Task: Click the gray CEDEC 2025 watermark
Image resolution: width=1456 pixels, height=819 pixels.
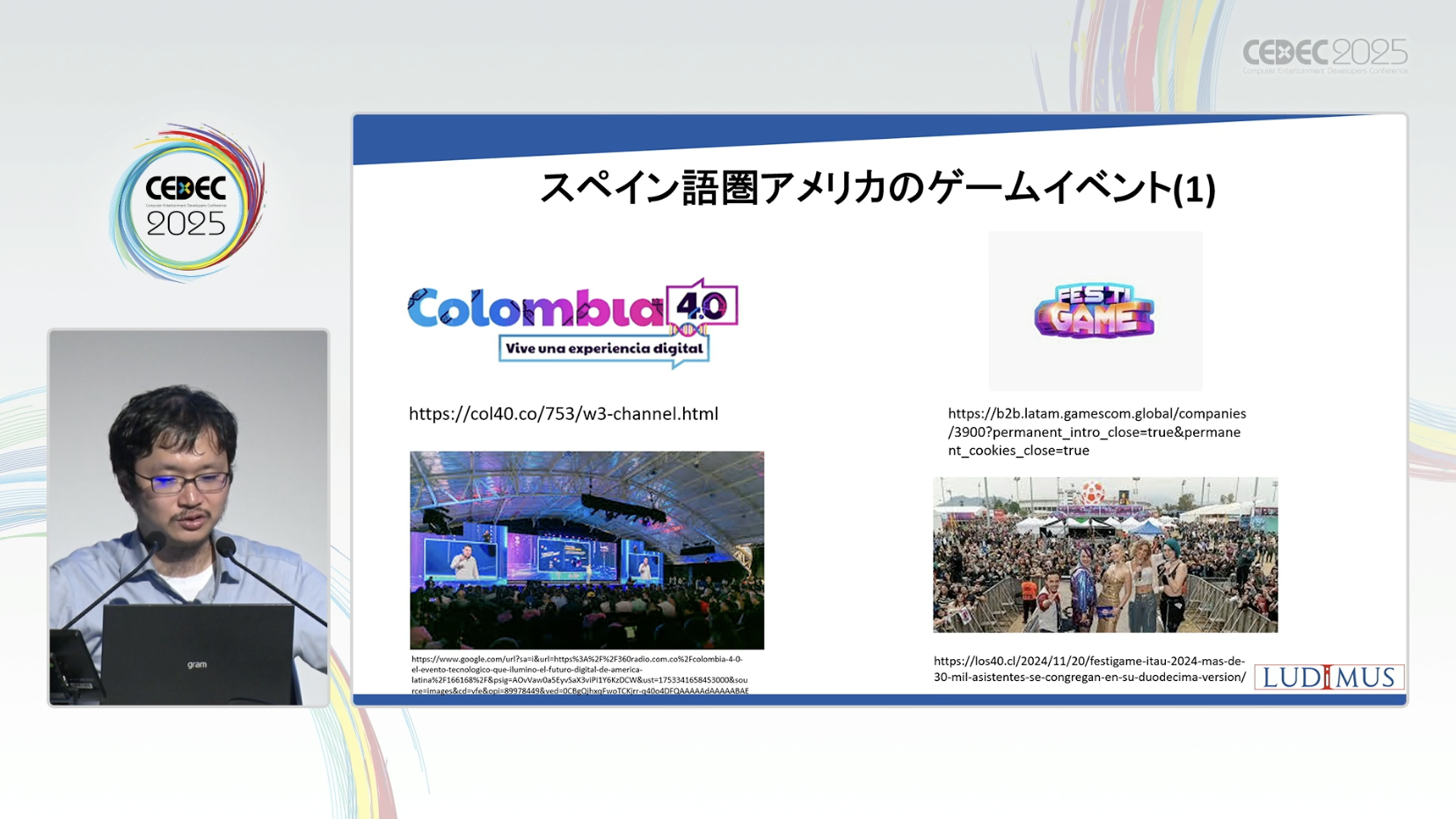Action: [x=1324, y=55]
